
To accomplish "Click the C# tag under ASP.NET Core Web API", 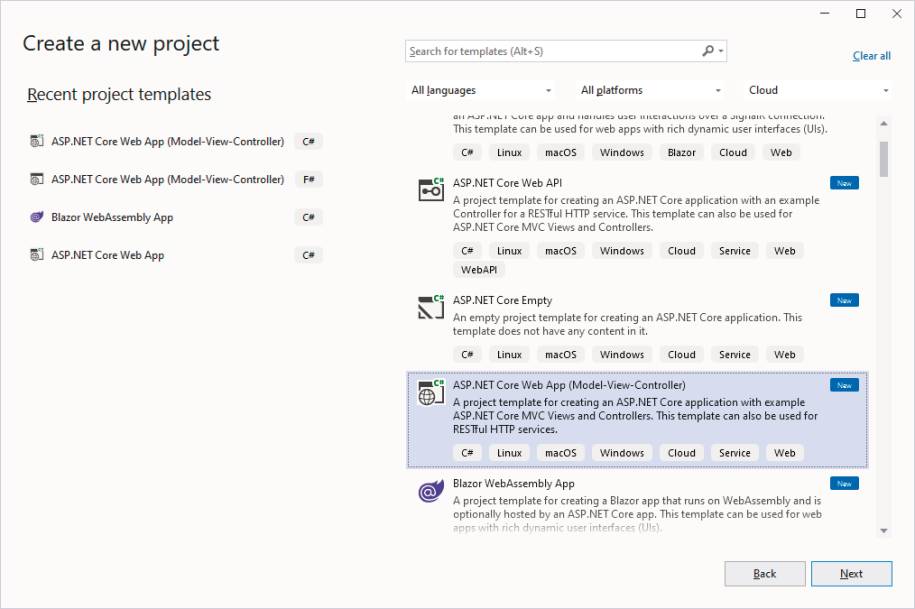I will pyautogui.click(x=467, y=251).
